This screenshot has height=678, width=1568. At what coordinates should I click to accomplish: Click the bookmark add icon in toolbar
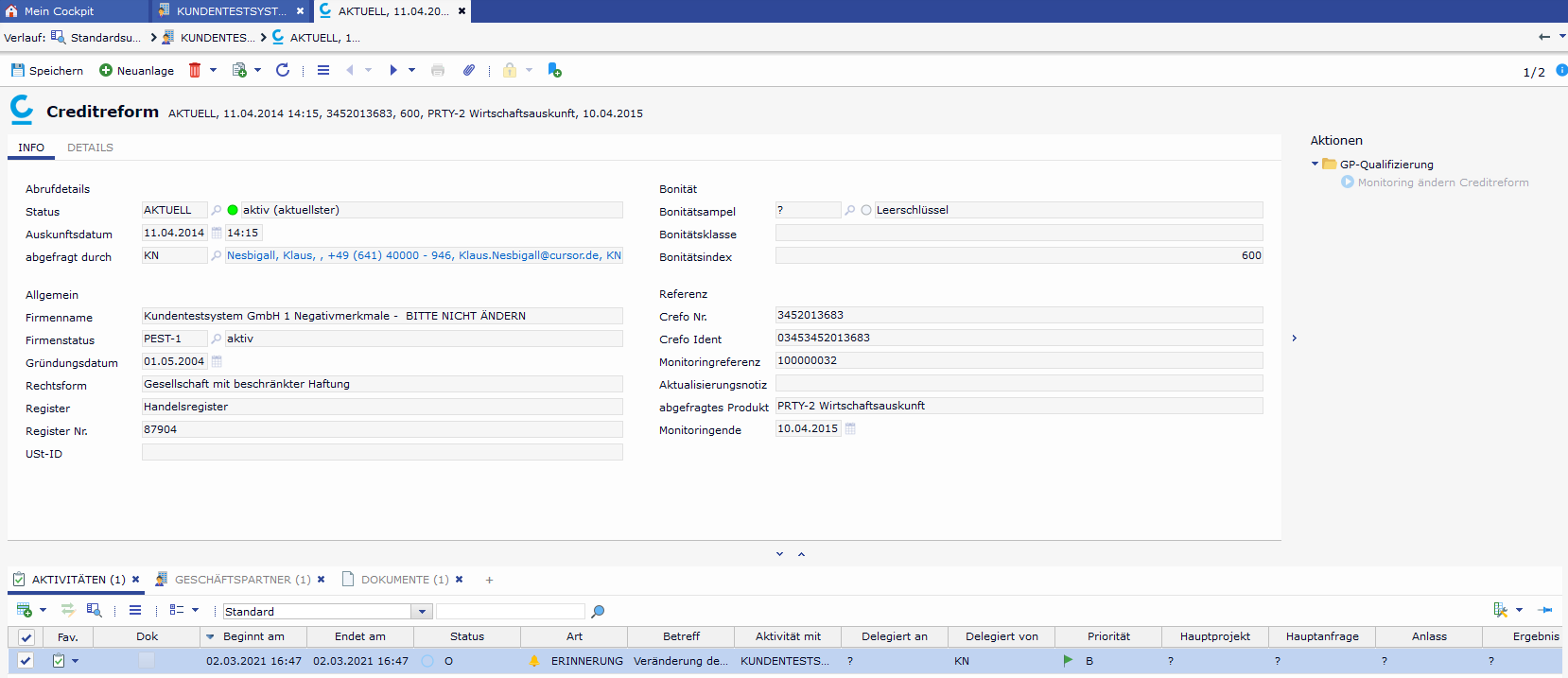[x=554, y=70]
